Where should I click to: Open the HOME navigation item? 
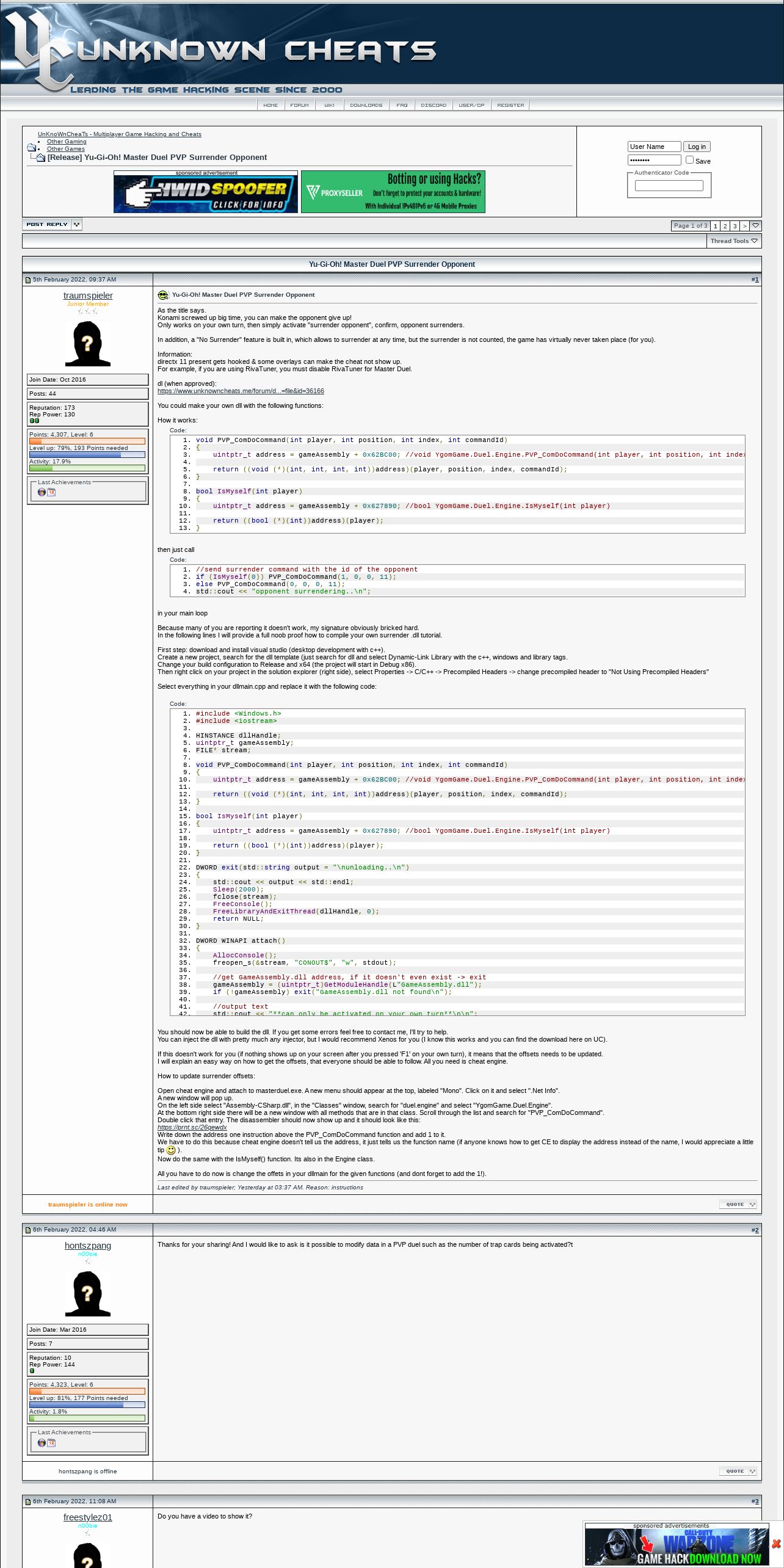(270, 105)
